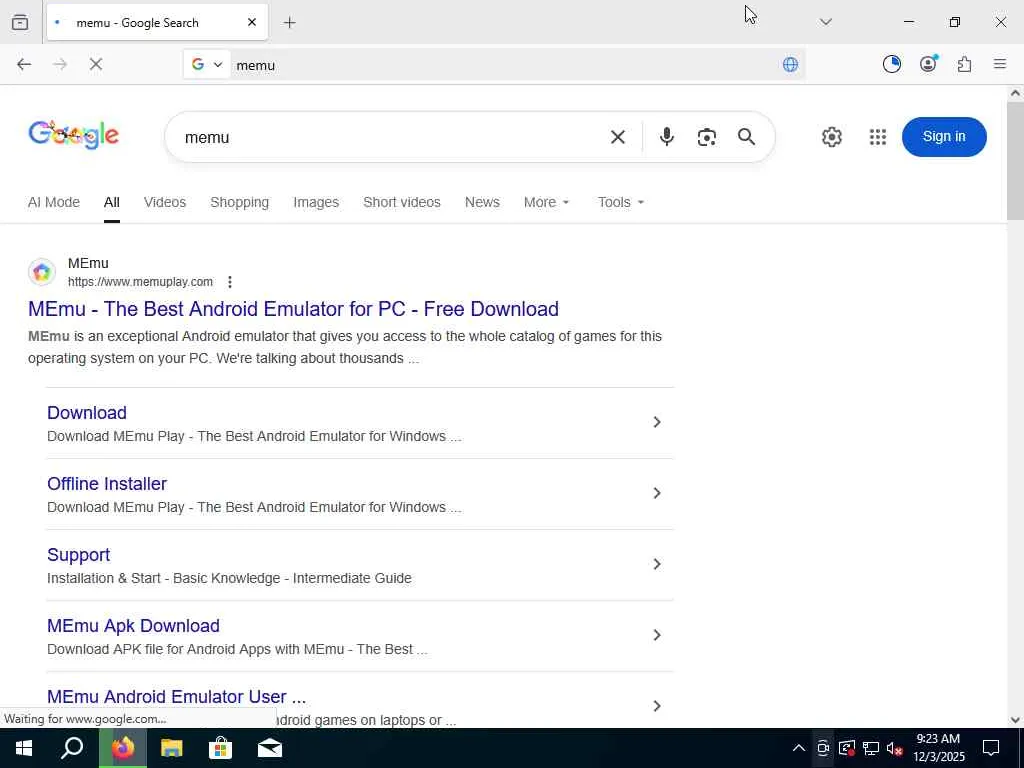
Task: Open the MEmu Apk Download sitelink
Action: [133, 626]
